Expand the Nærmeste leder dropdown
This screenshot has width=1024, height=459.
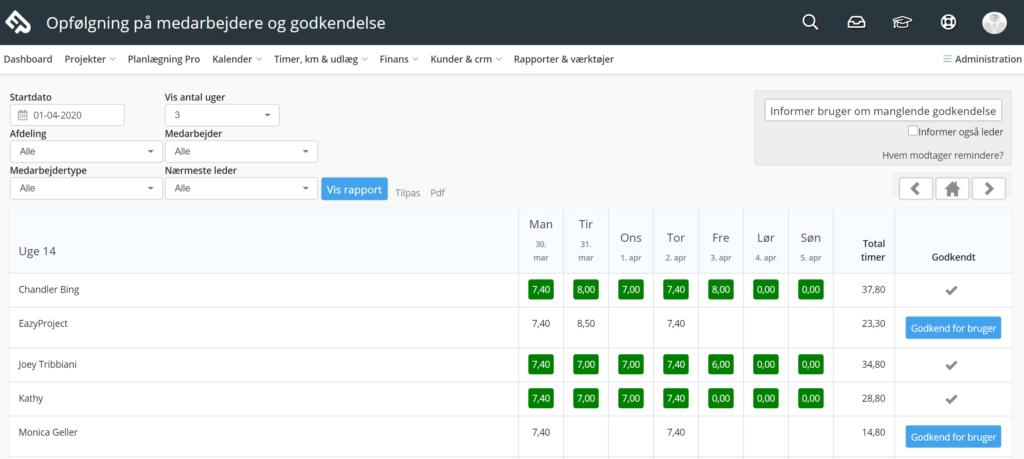(x=240, y=188)
